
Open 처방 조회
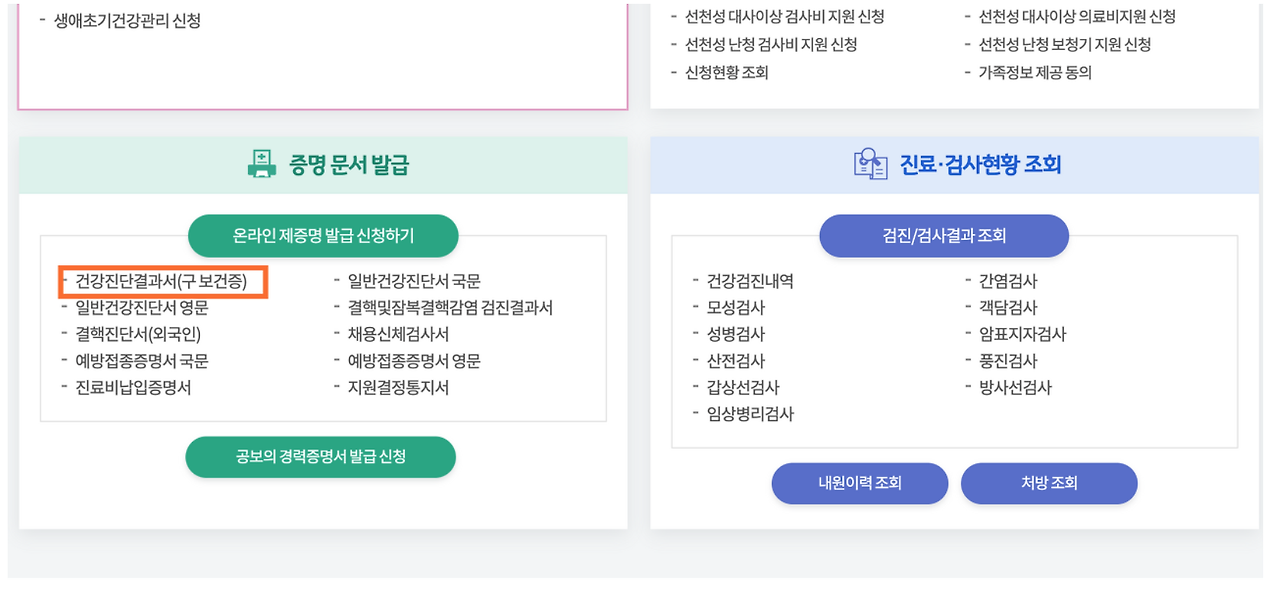pos(1048,483)
